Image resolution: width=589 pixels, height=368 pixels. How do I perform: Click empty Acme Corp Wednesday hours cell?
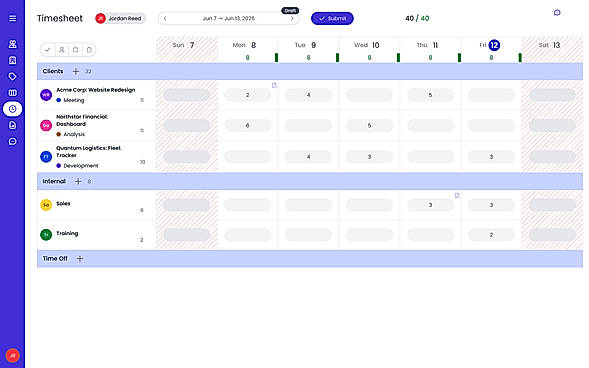369,95
